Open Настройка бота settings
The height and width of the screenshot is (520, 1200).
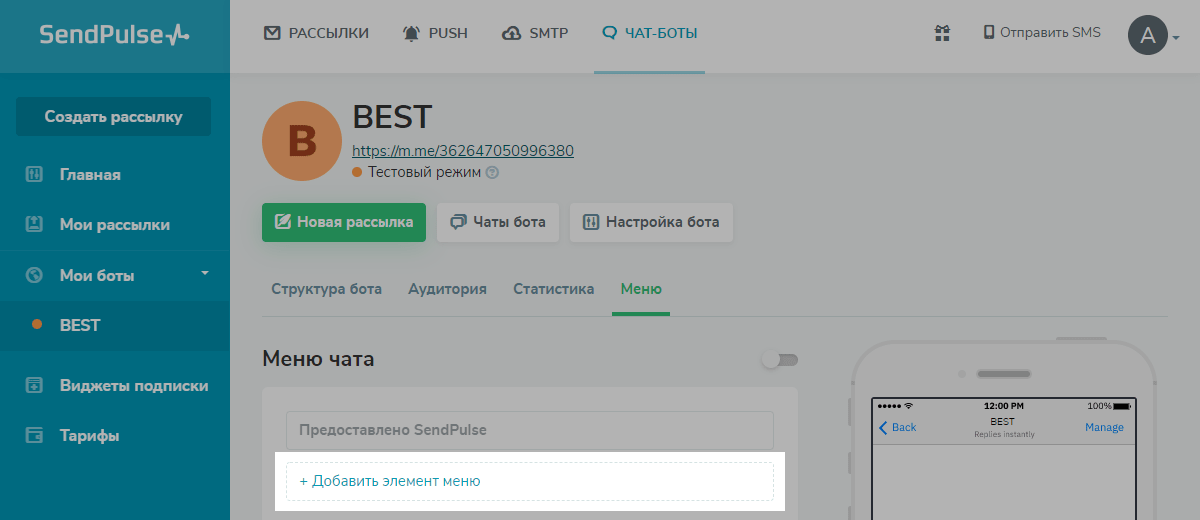[651, 222]
